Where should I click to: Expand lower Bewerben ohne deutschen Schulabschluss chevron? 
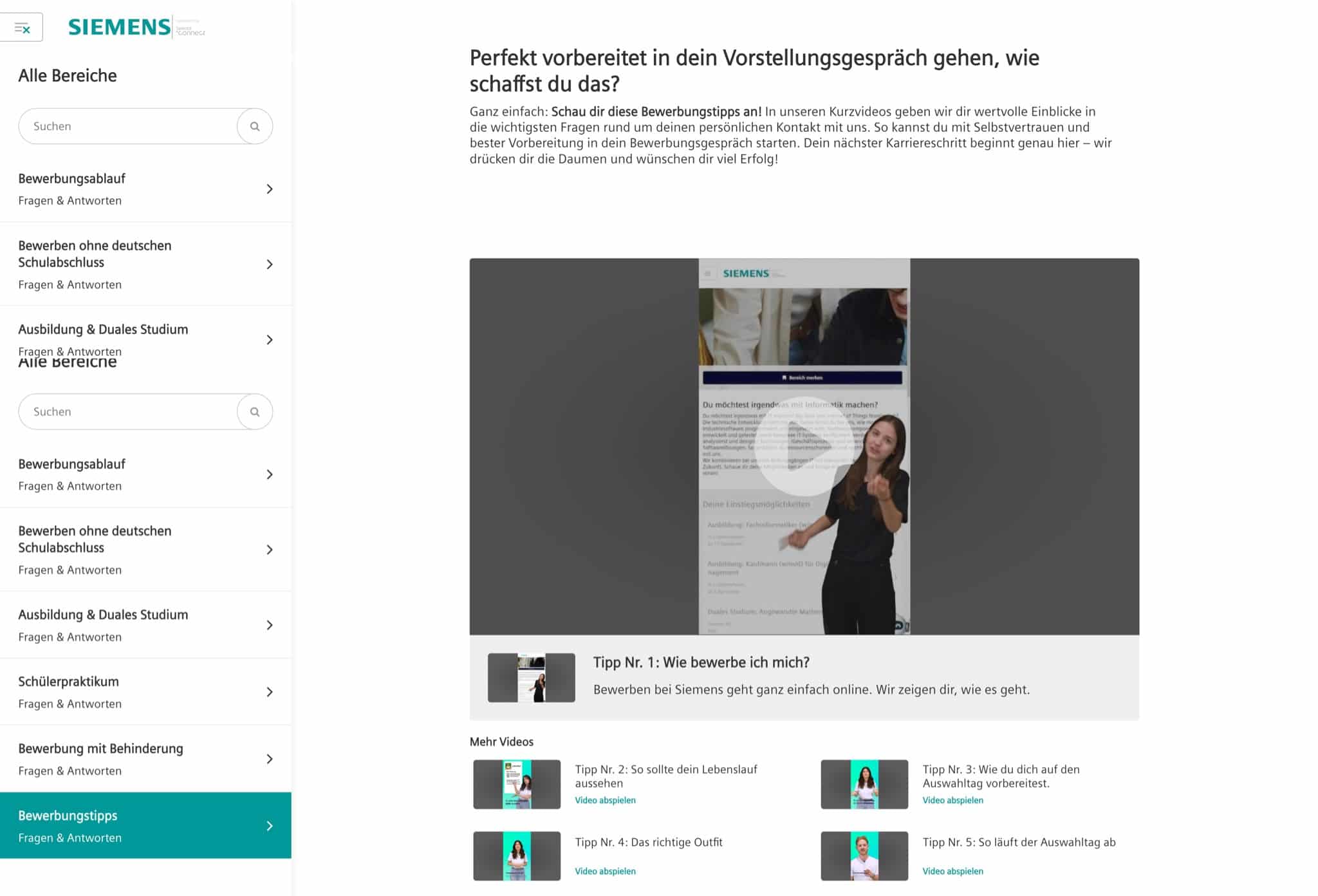(x=270, y=550)
